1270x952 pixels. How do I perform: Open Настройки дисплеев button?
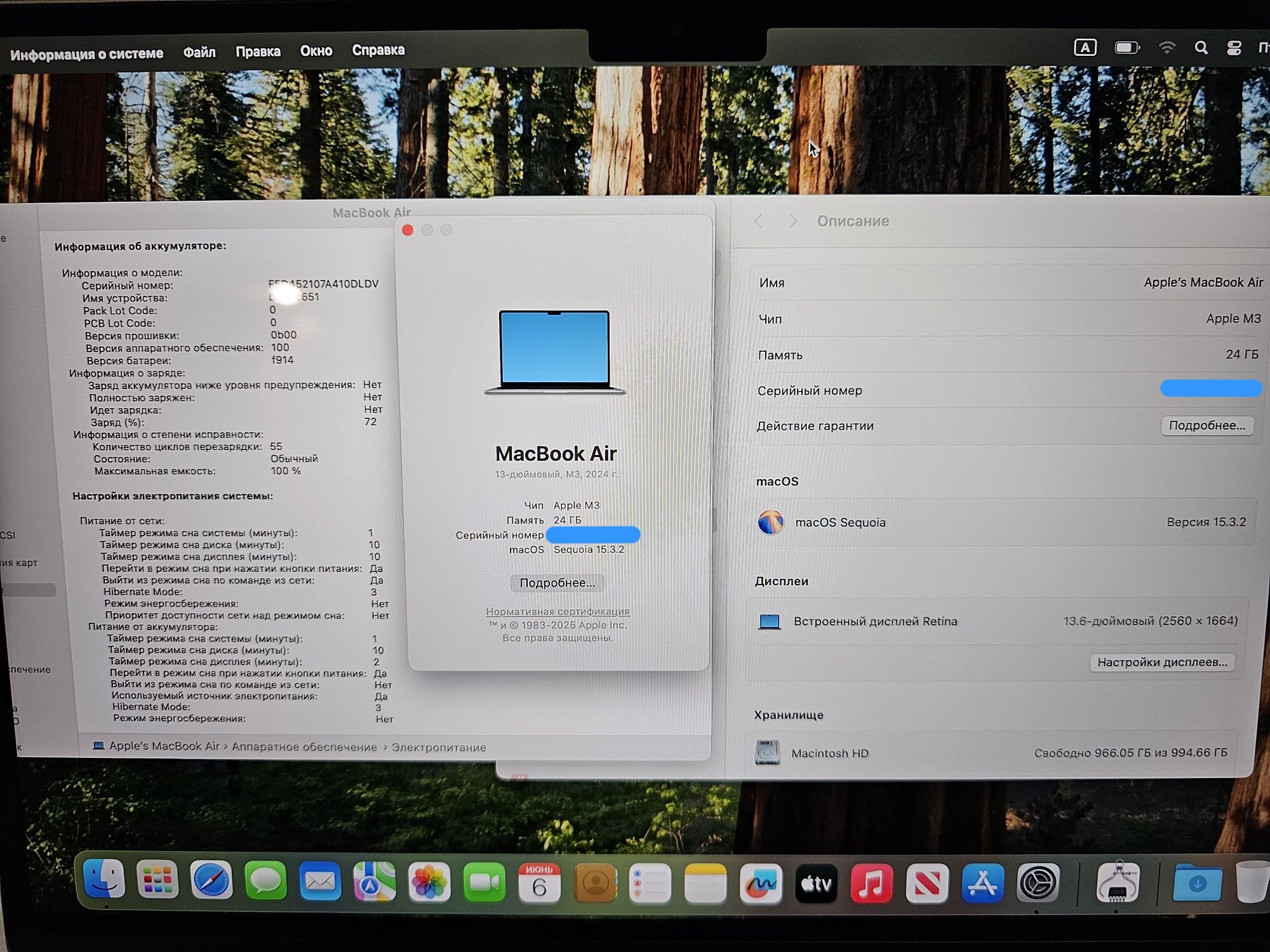click(x=1162, y=662)
